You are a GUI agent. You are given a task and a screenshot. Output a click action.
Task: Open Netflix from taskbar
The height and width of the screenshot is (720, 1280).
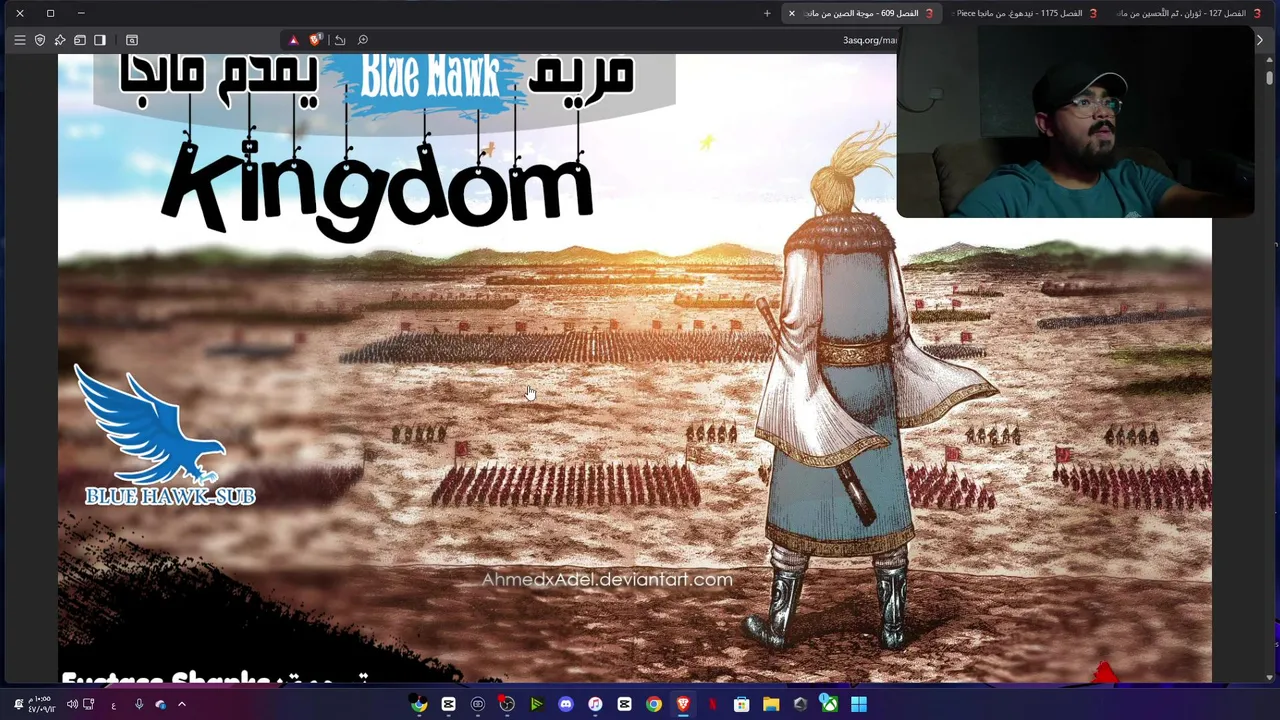point(713,704)
